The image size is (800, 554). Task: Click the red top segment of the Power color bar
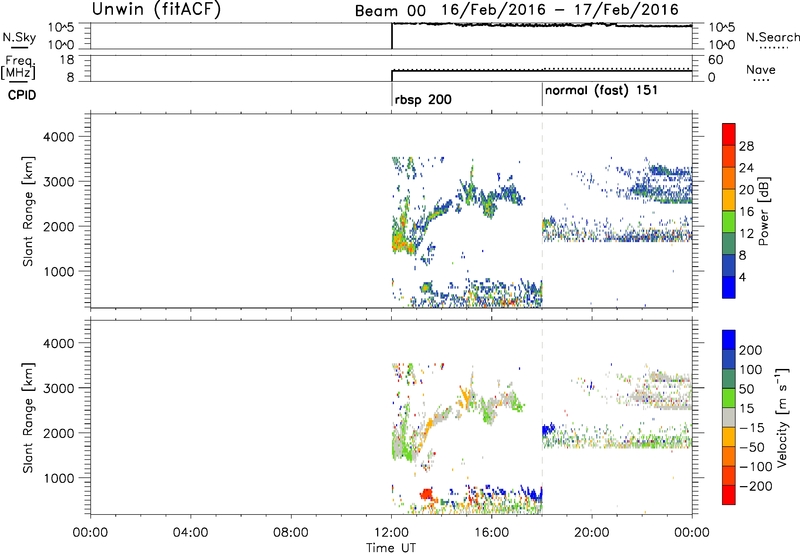[x=729, y=134]
